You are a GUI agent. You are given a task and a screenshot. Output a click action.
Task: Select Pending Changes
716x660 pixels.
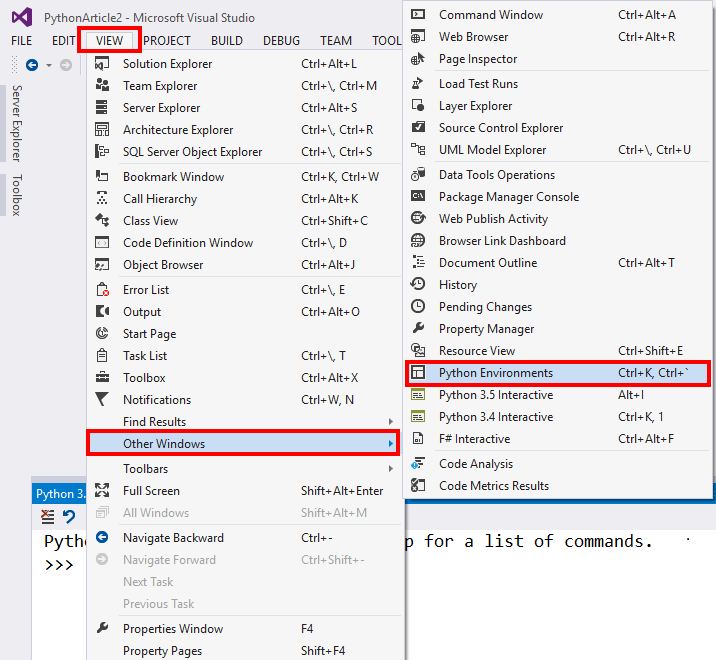click(x=557, y=306)
